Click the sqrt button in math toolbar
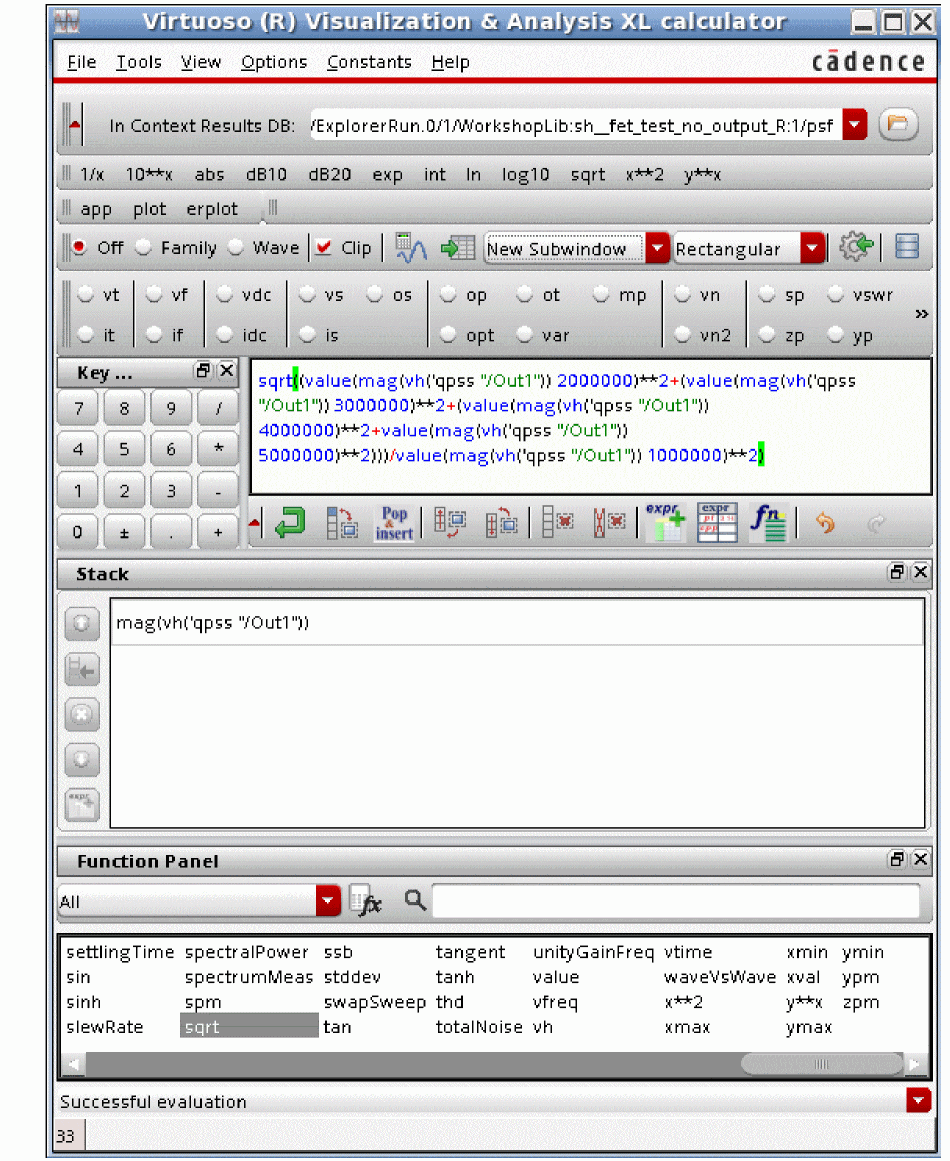Viewport: 950px width, 1161px height. point(587,174)
